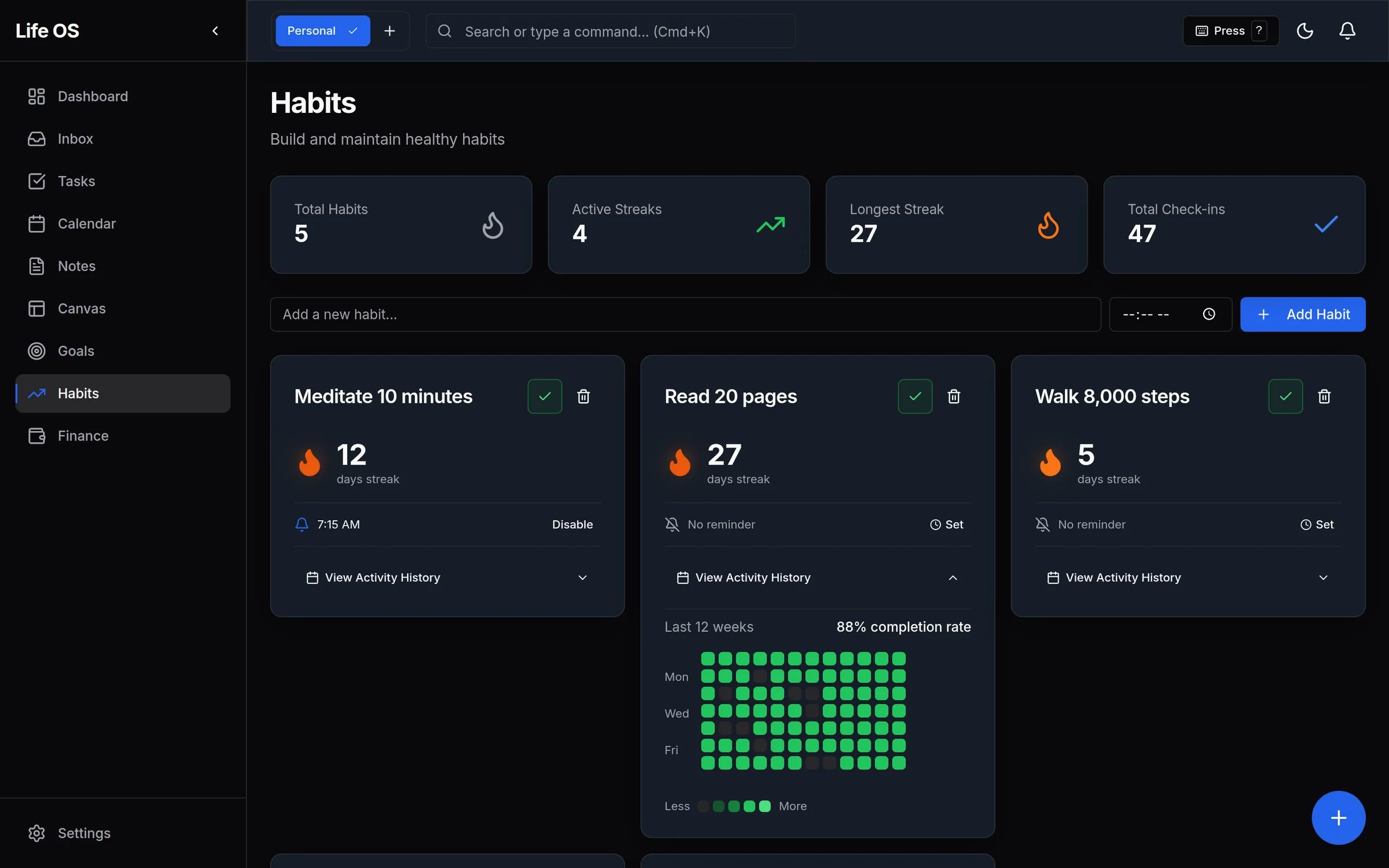Viewport: 1389px width, 868px height.
Task: Toggle dark mode moon icon
Action: pyautogui.click(x=1305, y=31)
